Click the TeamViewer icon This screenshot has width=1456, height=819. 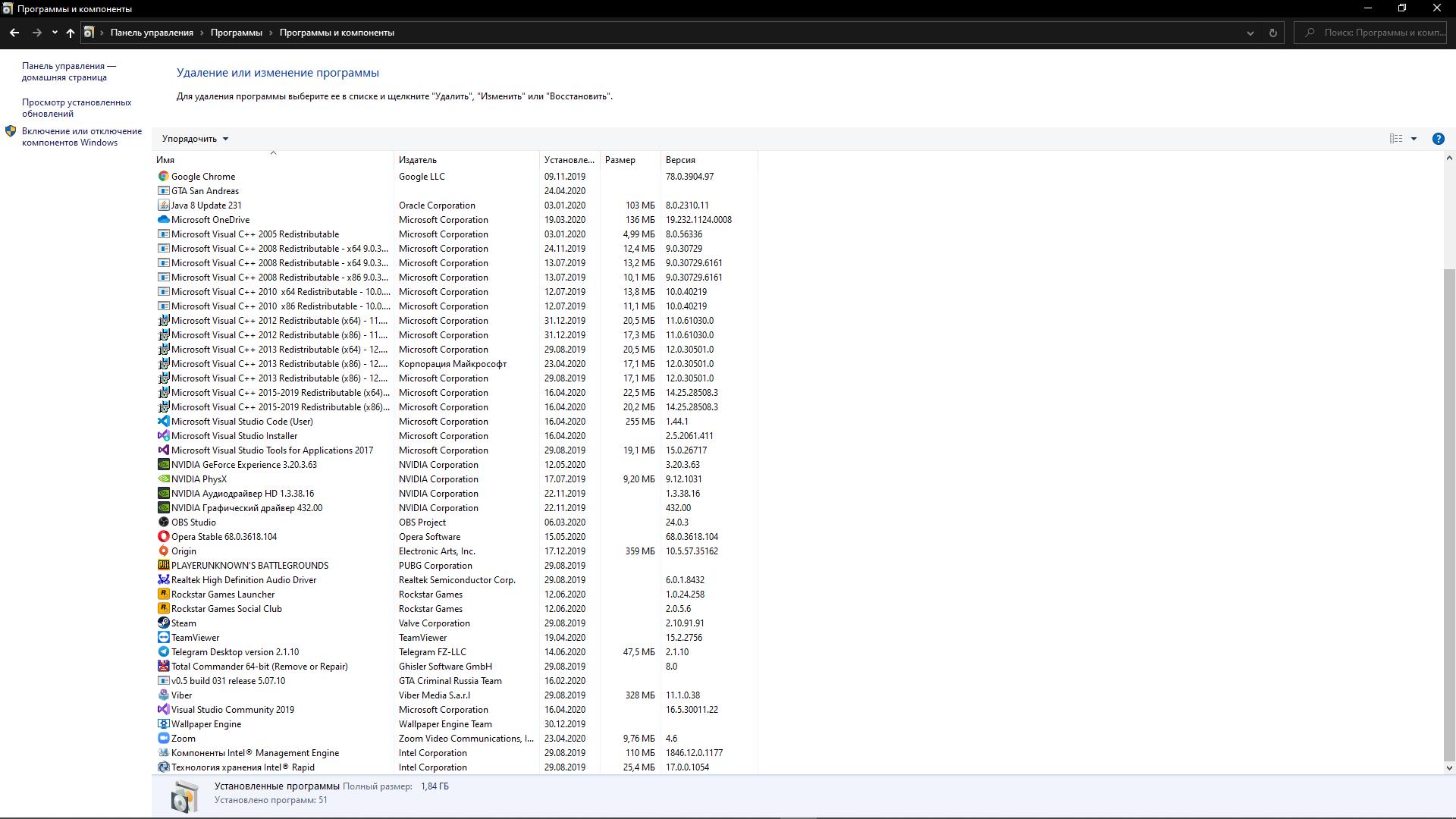[163, 637]
